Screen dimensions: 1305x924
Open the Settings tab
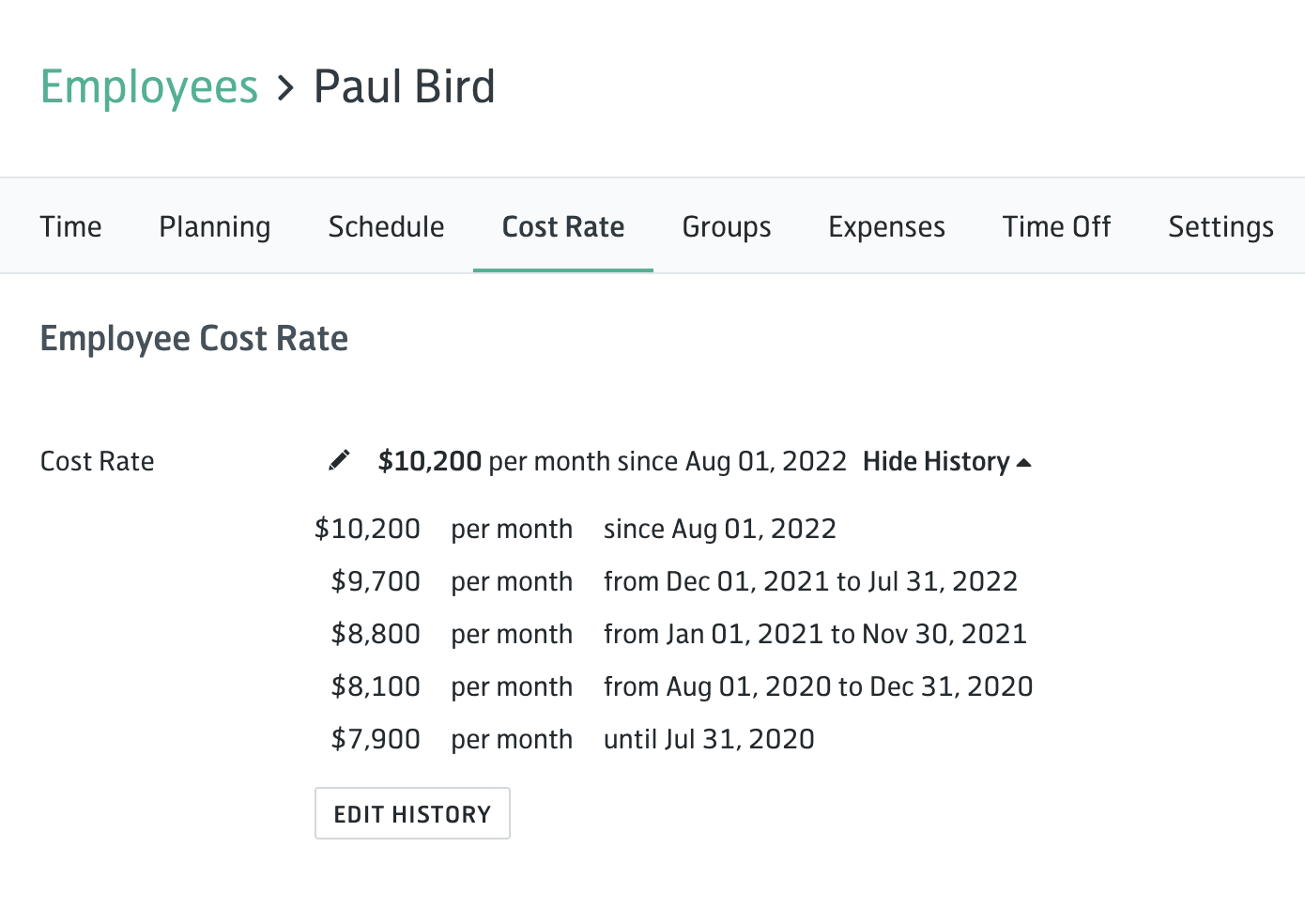tap(1221, 226)
